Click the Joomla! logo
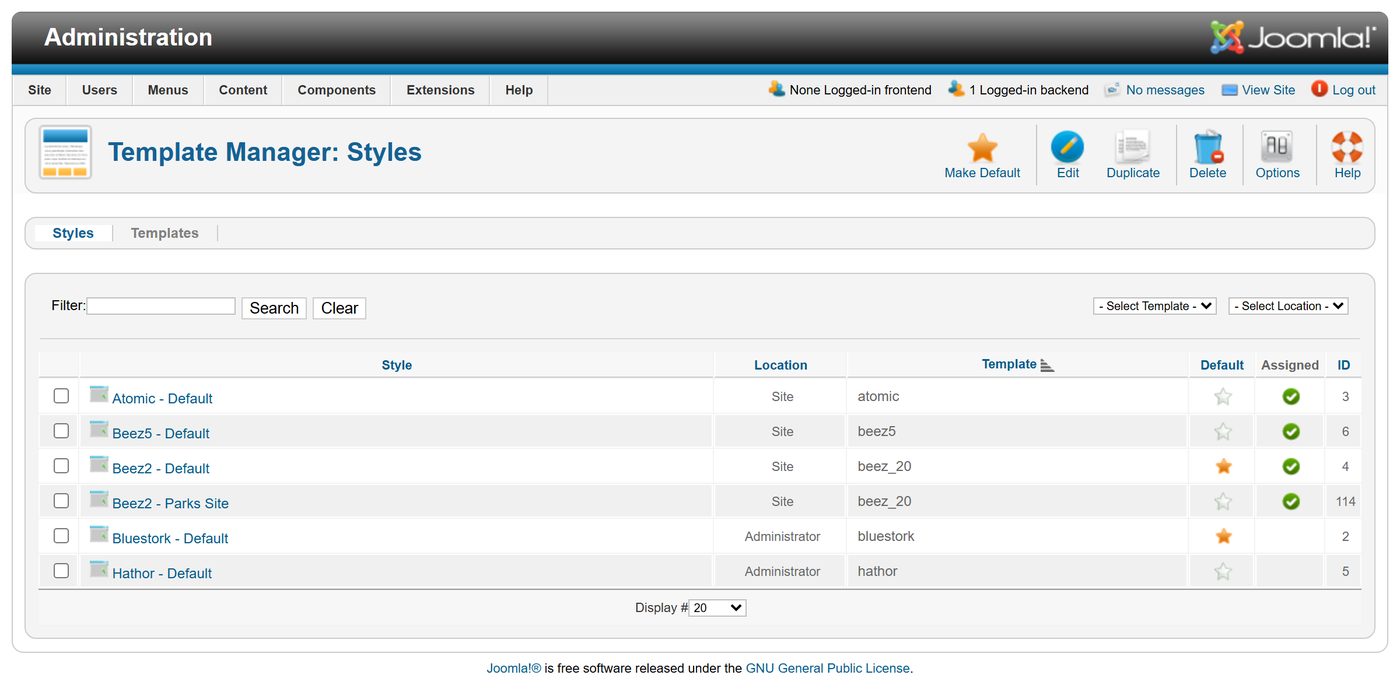 (x=1293, y=38)
